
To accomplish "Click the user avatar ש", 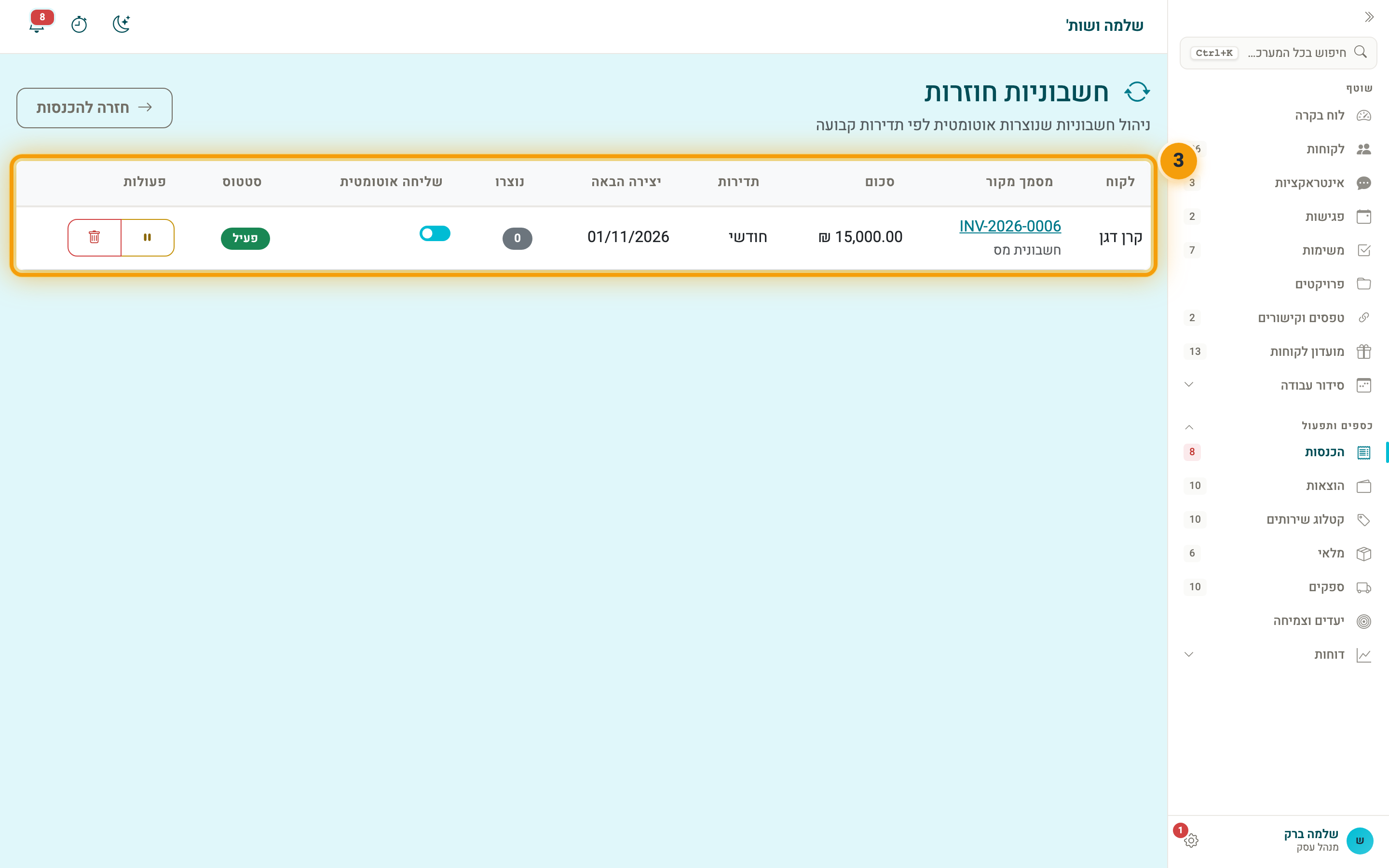I will [x=1359, y=841].
